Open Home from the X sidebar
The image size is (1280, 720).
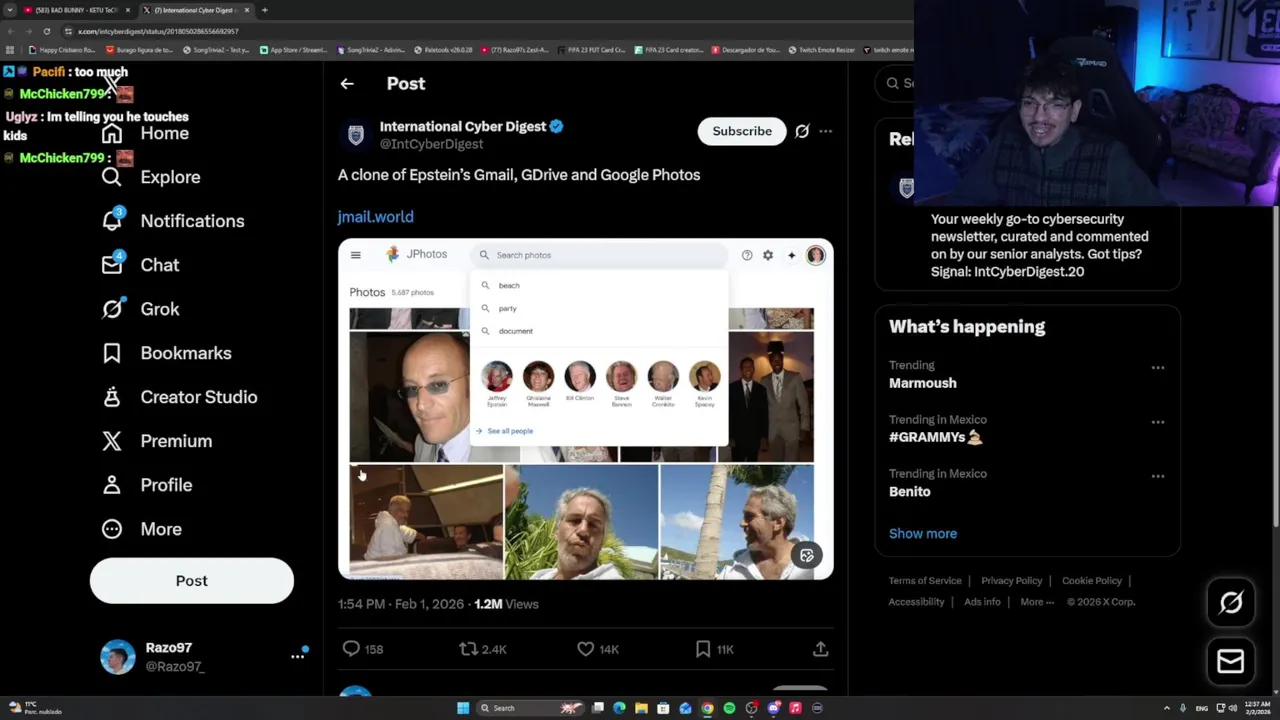pos(145,133)
